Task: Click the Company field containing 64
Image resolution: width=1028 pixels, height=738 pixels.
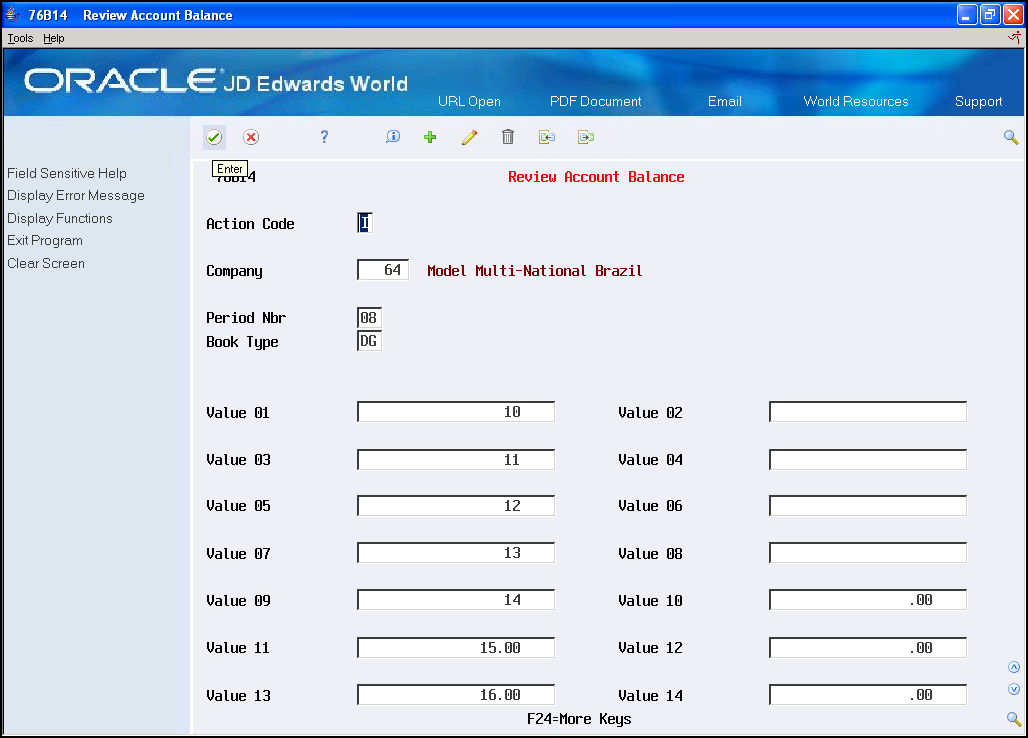Action: click(383, 270)
